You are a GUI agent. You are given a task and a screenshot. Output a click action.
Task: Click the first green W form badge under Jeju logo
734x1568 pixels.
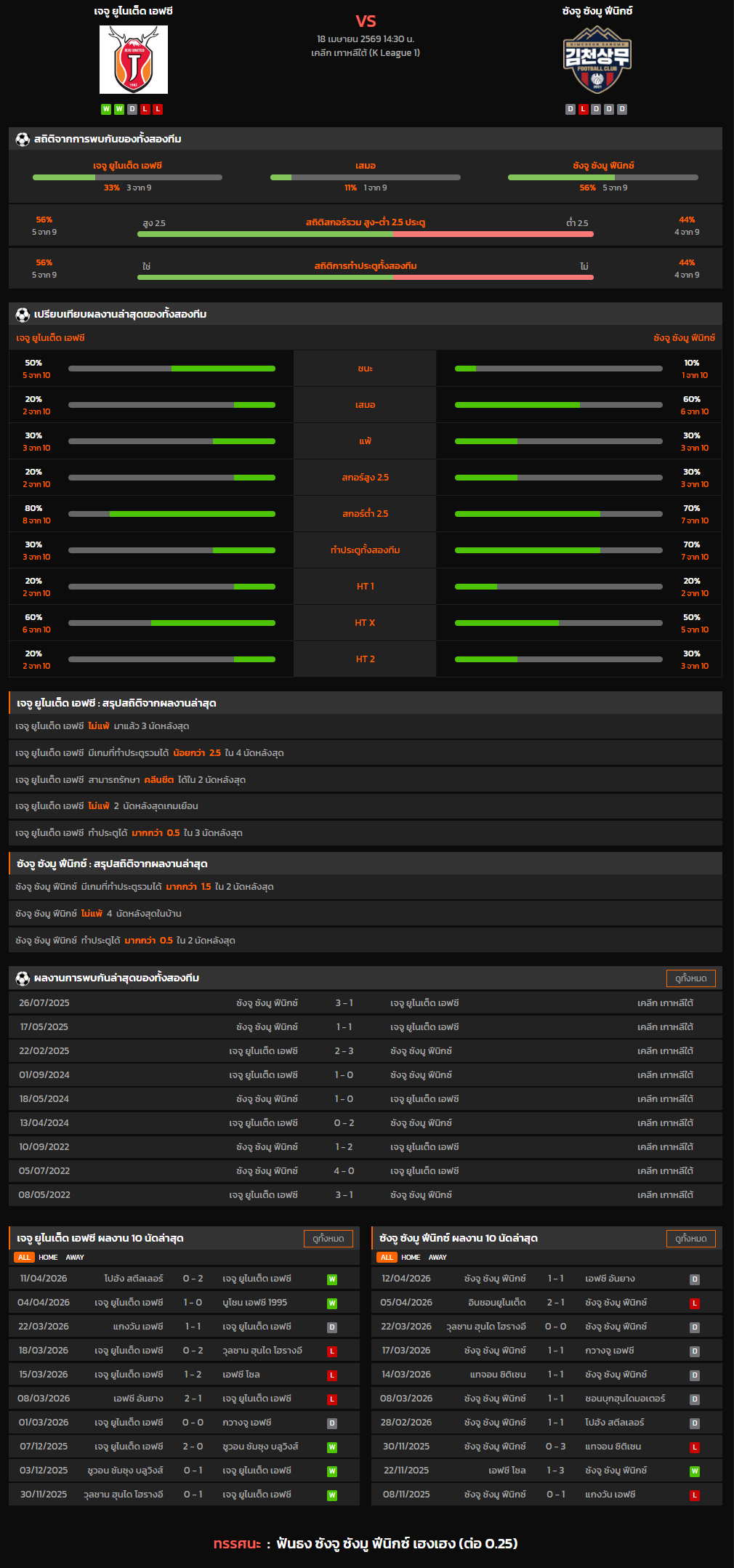106,109
